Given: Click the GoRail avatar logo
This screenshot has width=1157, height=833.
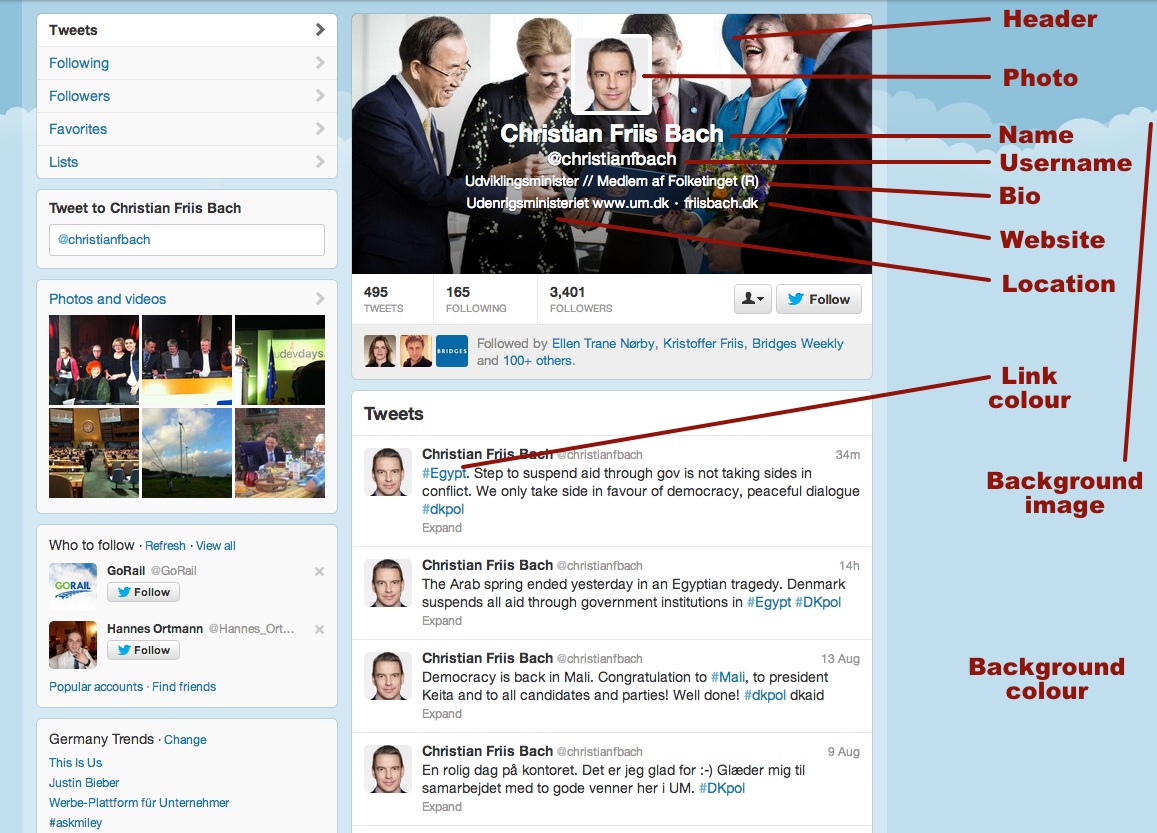Looking at the screenshot, I should click(73, 587).
